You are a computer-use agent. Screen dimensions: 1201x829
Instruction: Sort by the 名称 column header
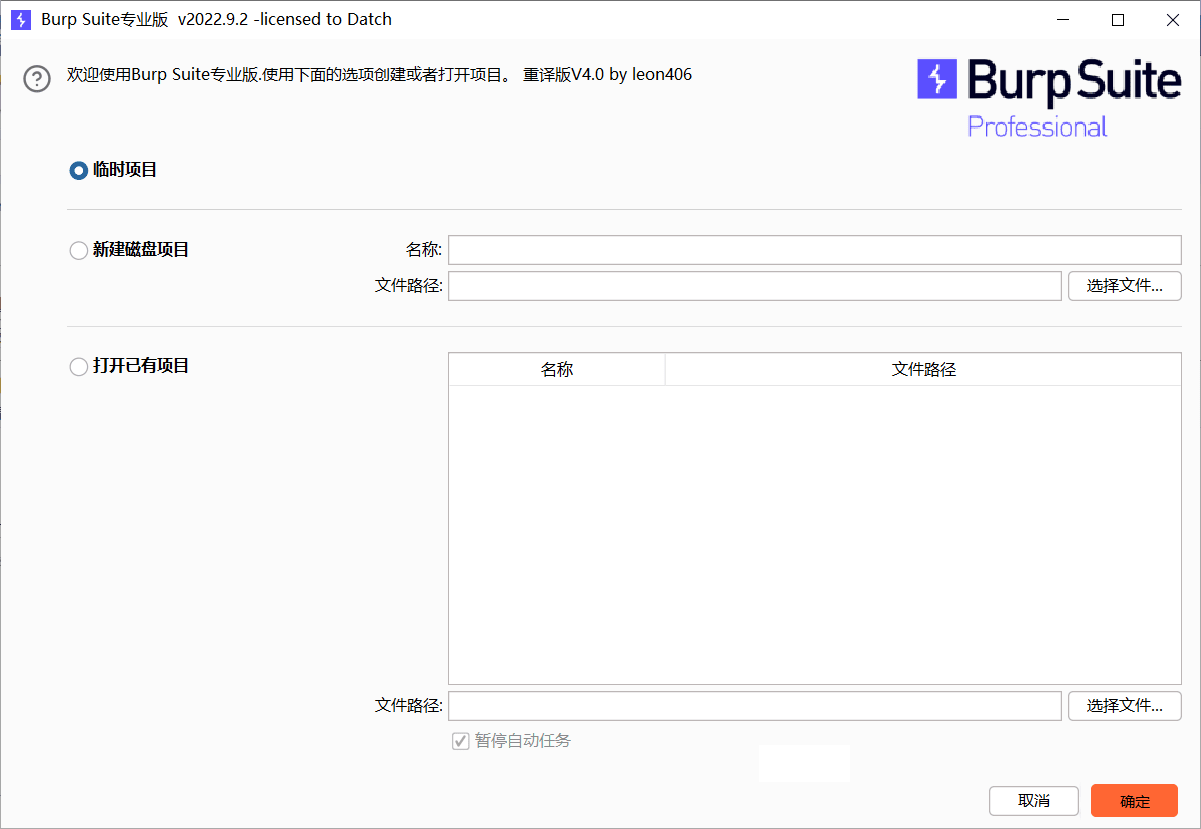[x=557, y=370]
